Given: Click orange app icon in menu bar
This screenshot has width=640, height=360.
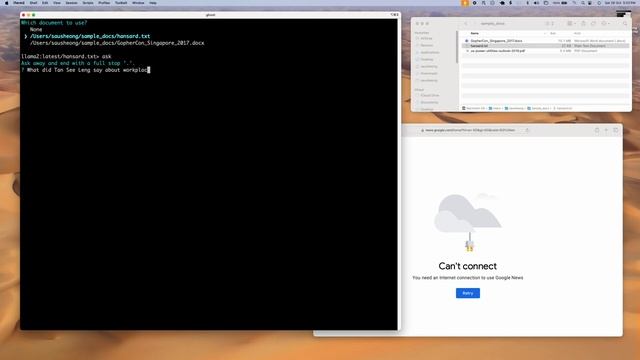Looking at the screenshot, I should point(464,3).
